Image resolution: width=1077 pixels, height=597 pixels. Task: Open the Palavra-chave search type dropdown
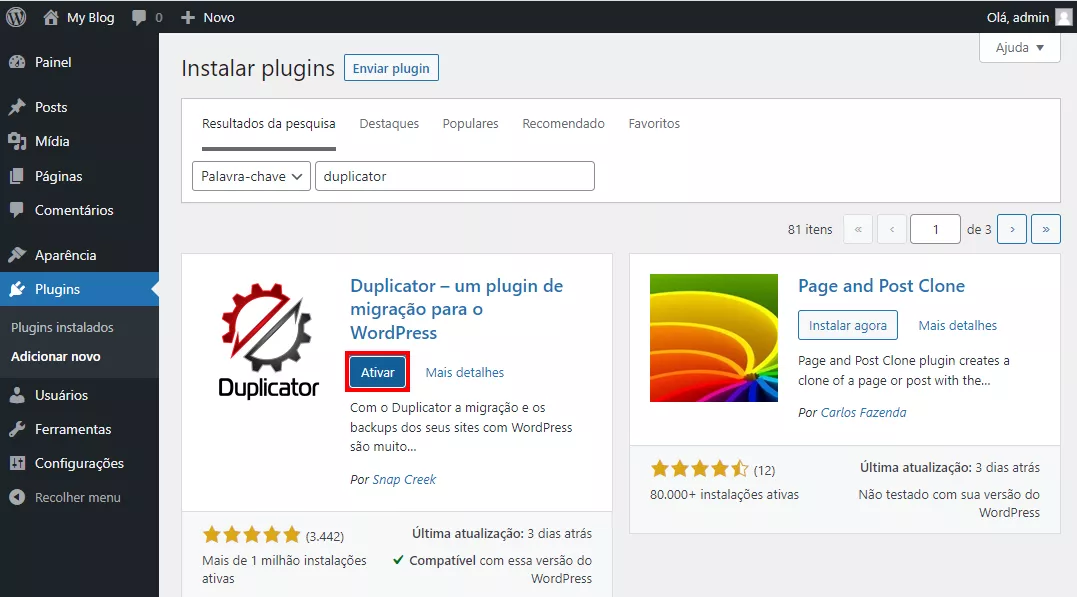[x=251, y=176]
